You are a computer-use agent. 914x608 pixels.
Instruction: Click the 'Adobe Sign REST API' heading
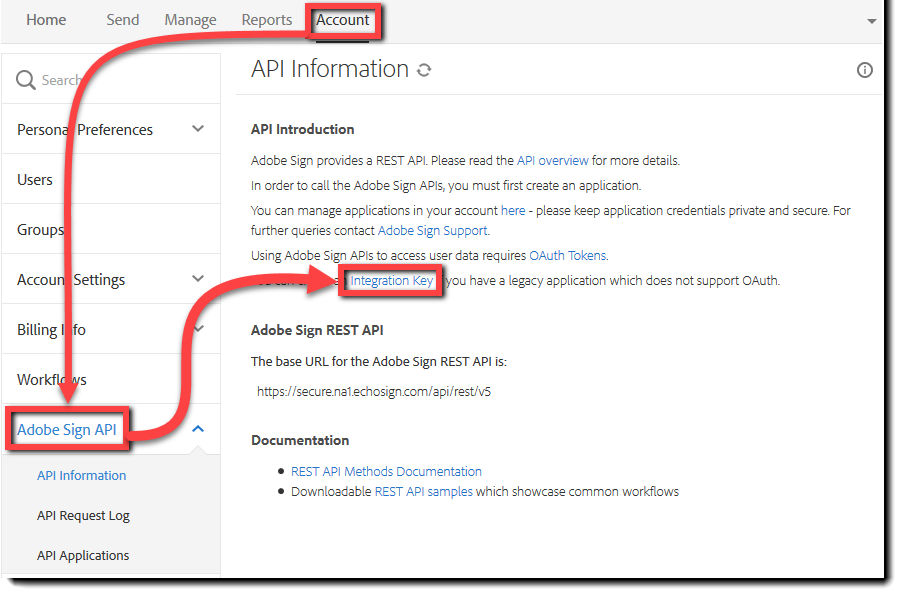(x=317, y=331)
